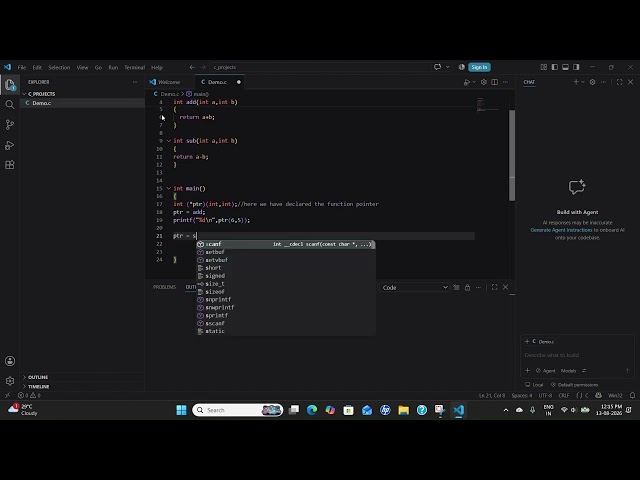Screen dimensions: 640x480
Task: Open the editor more actions ellipsis
Action: point(506,82)
